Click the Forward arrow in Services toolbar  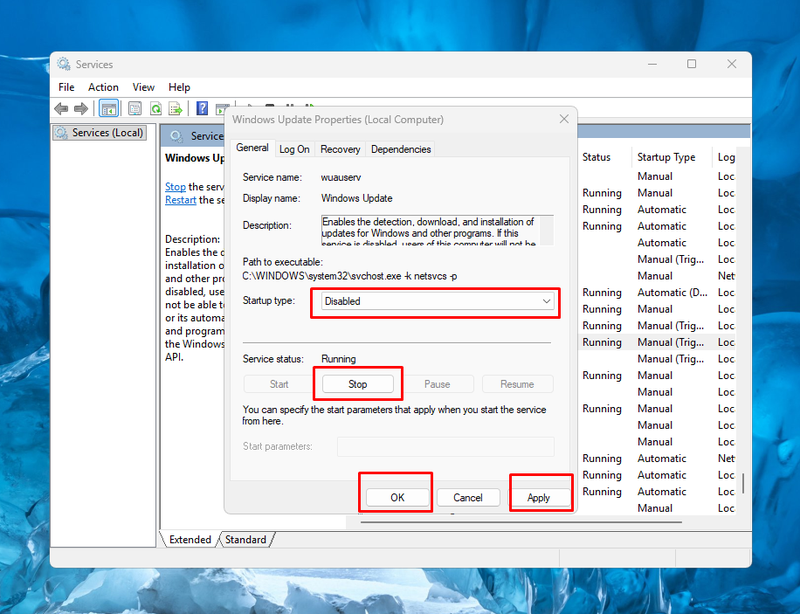tap(81, 108)
